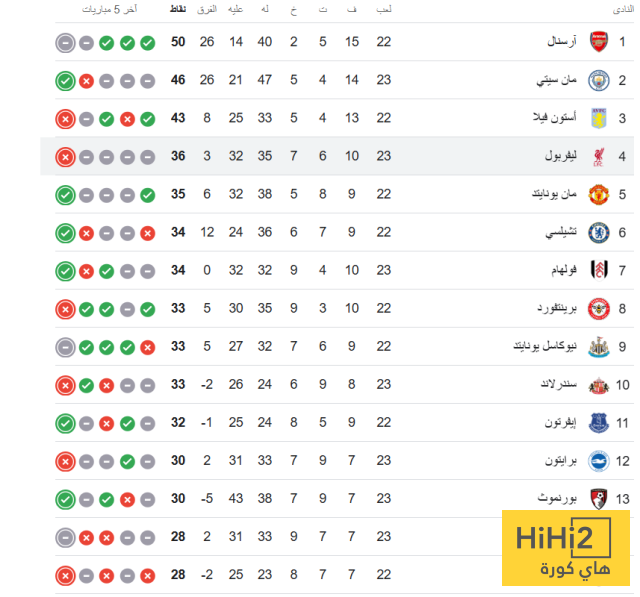The height and width of the screenshot is (597, 640).
Task: Select the Liverpool club crest
Action: click(x=598, y=157)
